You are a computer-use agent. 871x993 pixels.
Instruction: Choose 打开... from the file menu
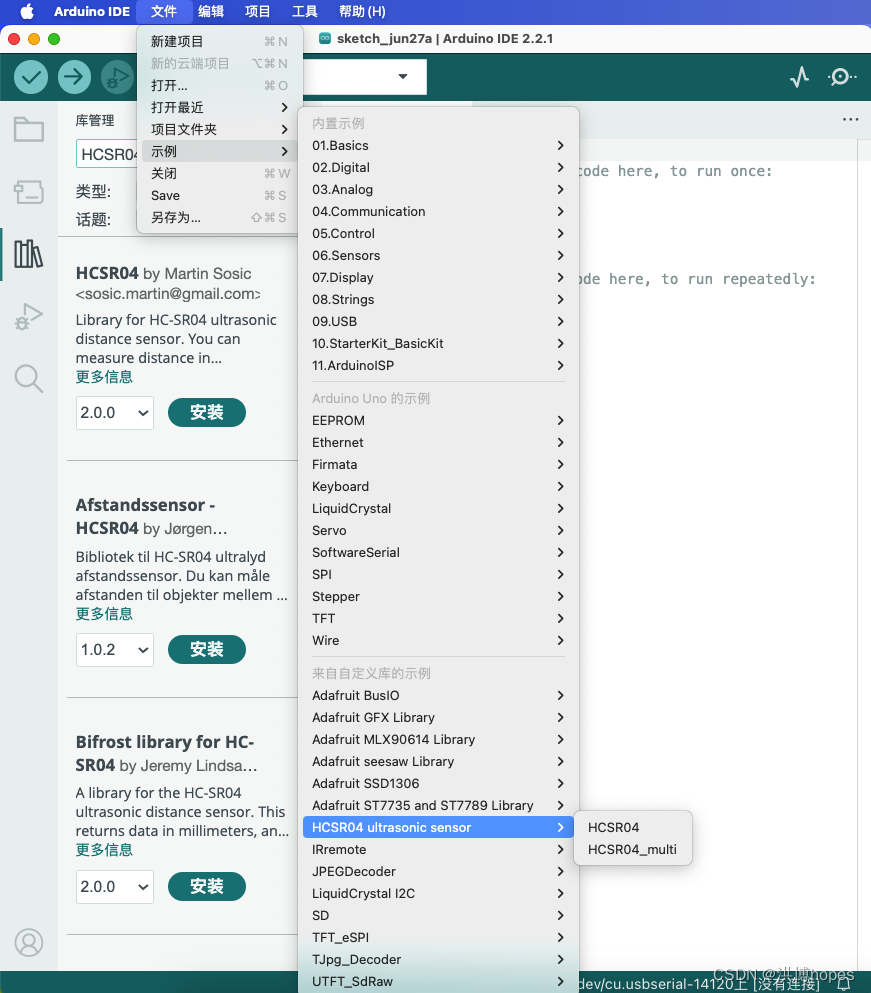tap(219, 85)
